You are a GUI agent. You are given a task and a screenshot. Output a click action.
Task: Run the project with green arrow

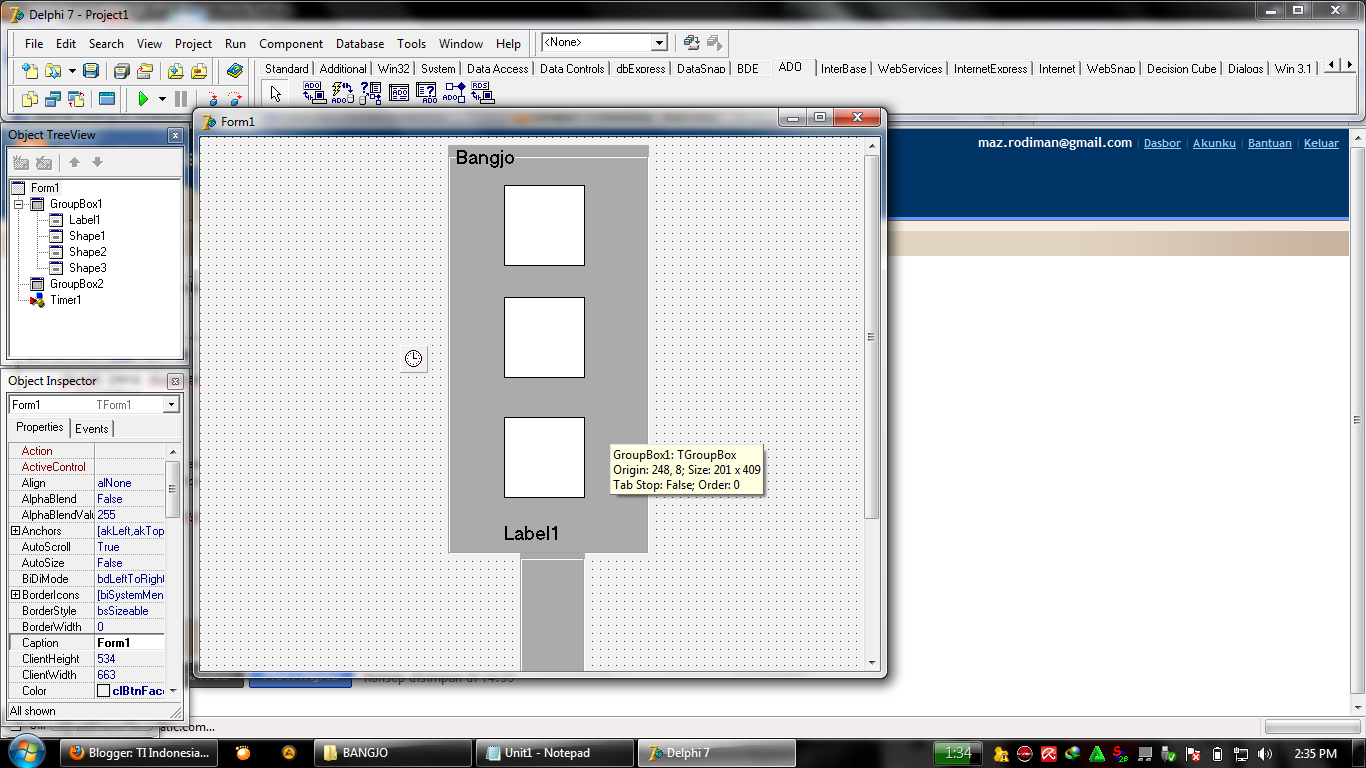click(x=143, y=99)
